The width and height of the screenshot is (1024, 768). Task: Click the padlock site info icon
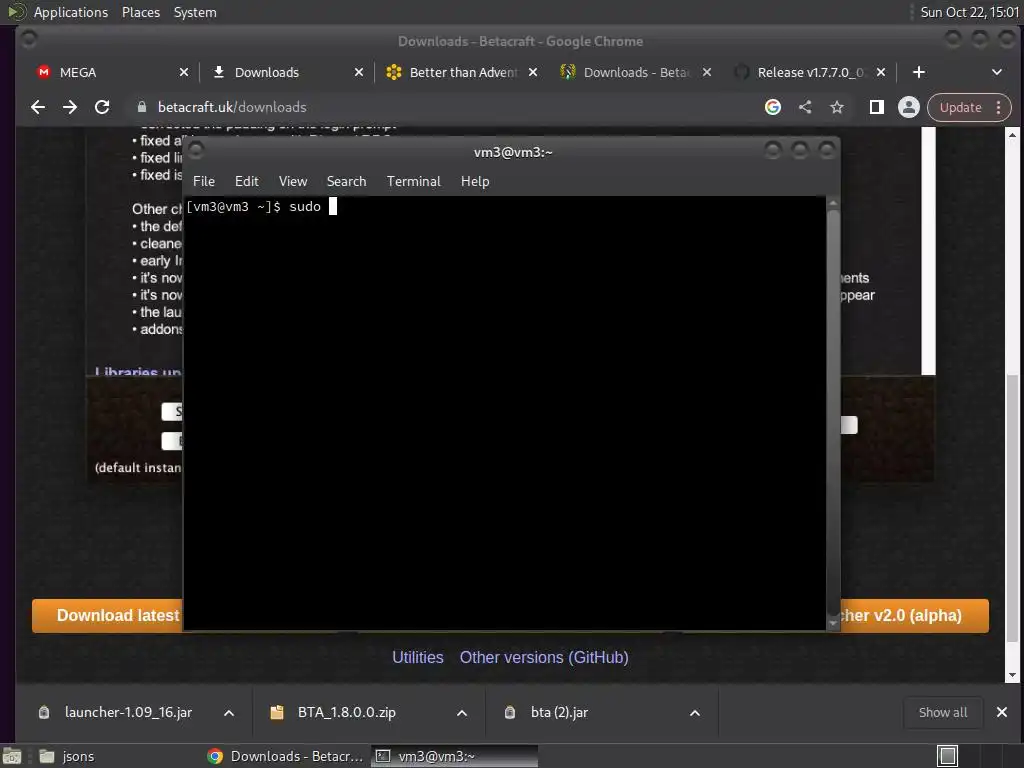coord(141,107)
